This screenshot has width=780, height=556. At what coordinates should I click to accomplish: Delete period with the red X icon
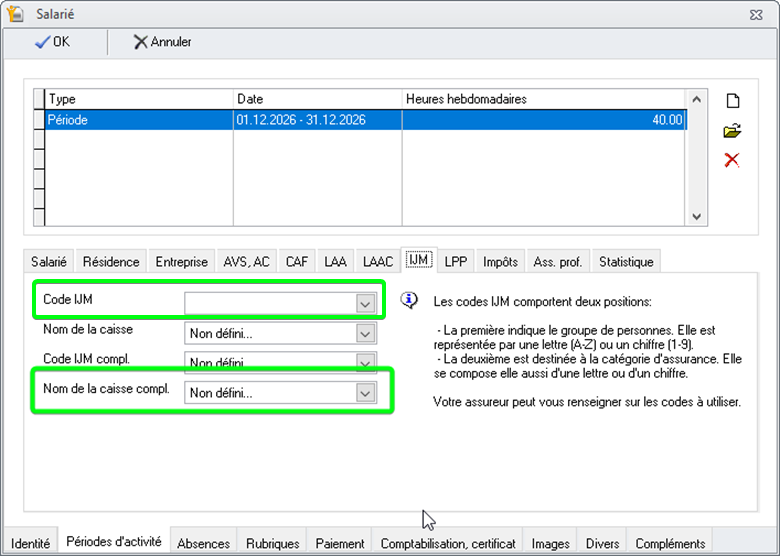pos(732,160)
